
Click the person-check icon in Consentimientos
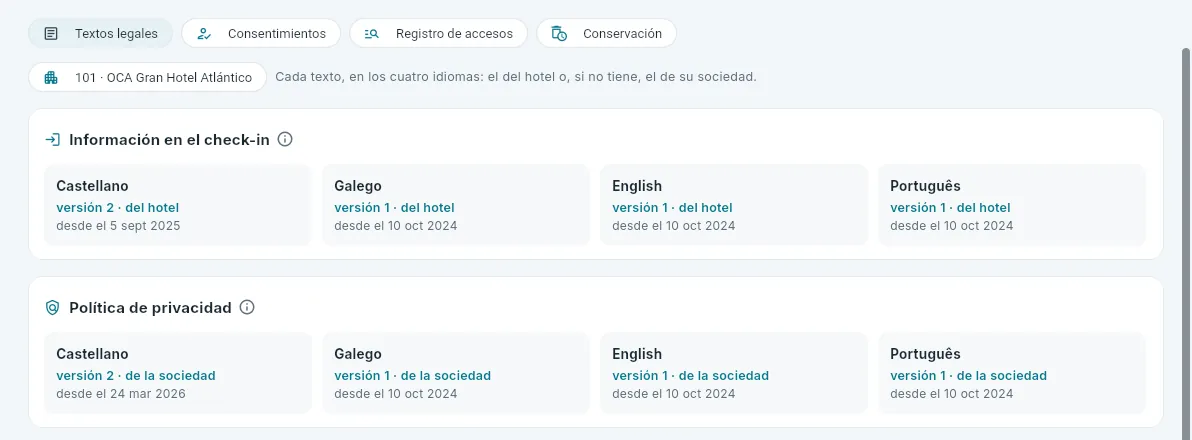204,33
